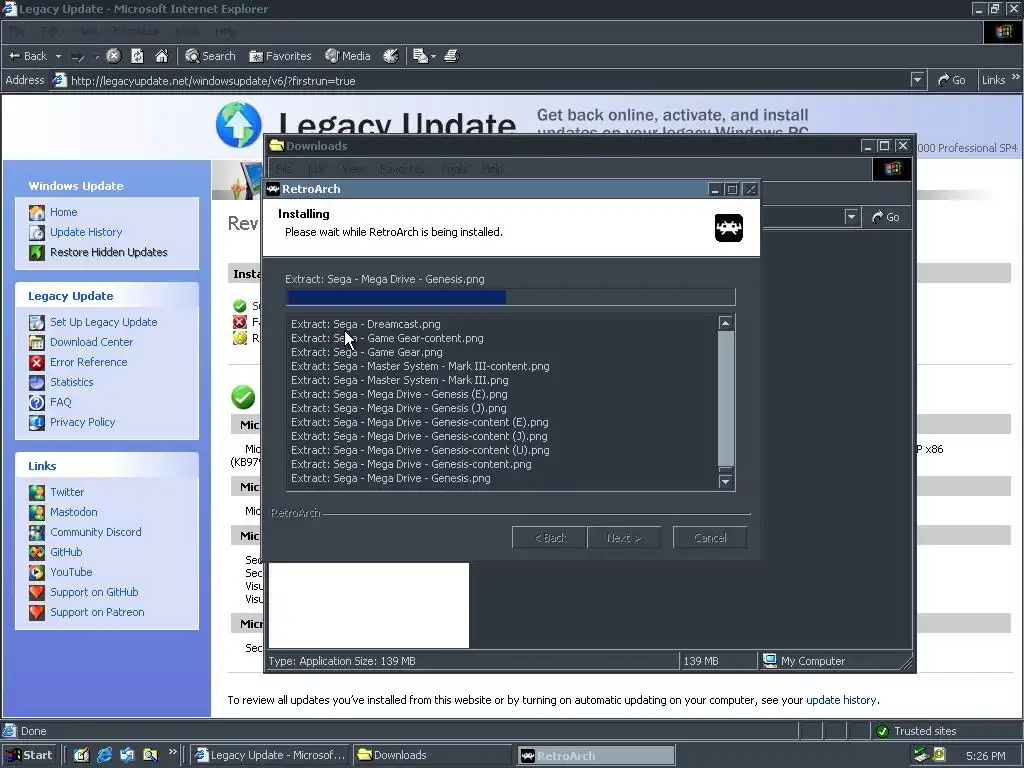Viewport: 1024px width, 768px height.
Task: Click Go in the Downloads window
Action: [886, 217]
